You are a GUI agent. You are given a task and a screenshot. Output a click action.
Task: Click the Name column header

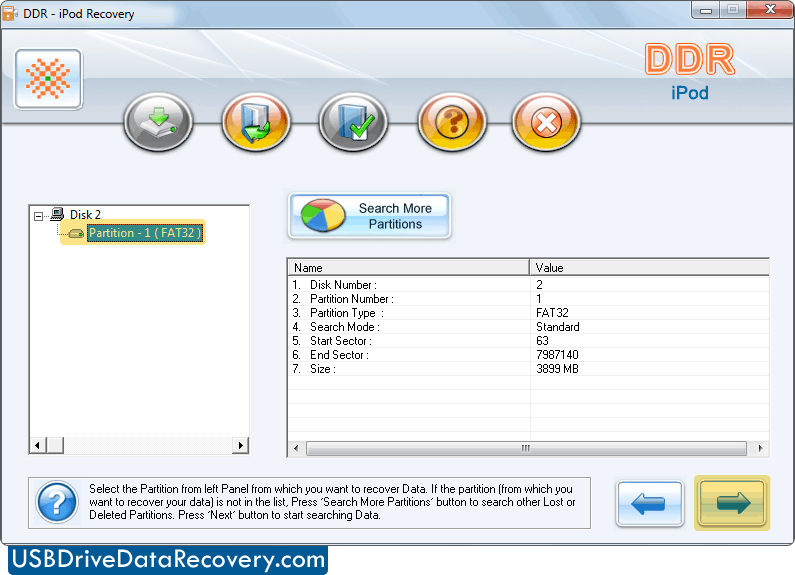[x=409, y=267]
